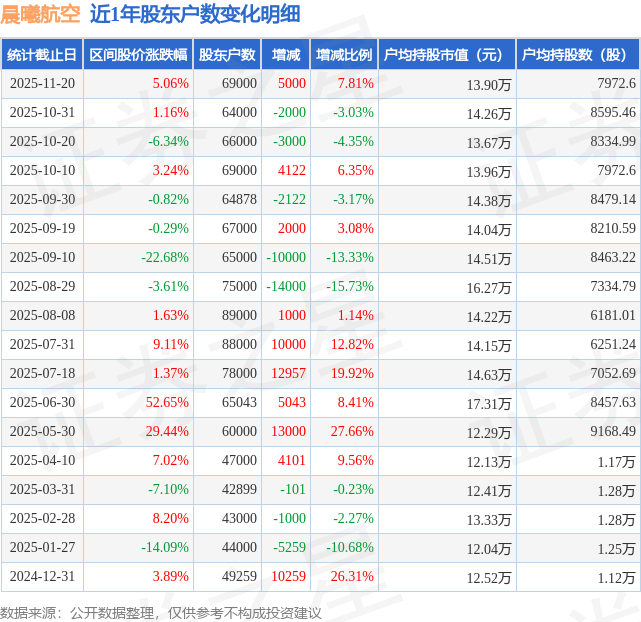Select the 增减比例 column header
Screen dimensions: 641x622
[x=343, y=55]
